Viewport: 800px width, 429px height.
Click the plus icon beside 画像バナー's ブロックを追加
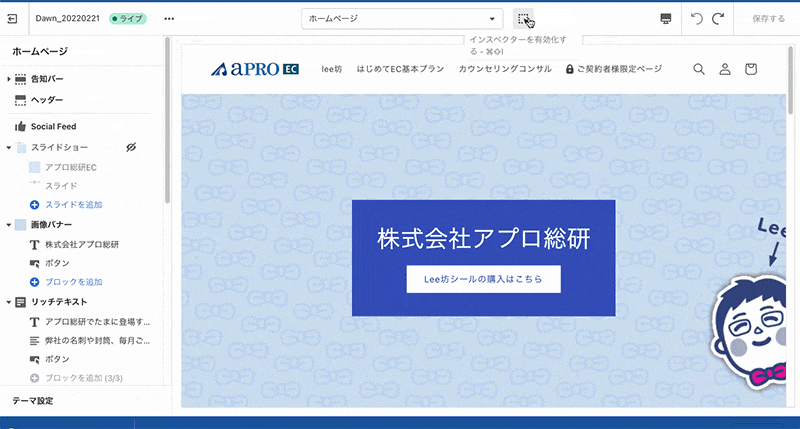[x=34, y=282]
